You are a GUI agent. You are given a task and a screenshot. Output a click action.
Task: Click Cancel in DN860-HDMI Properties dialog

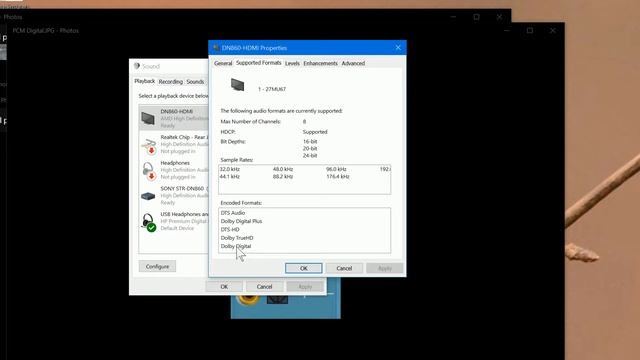click(x=344, y=268)
